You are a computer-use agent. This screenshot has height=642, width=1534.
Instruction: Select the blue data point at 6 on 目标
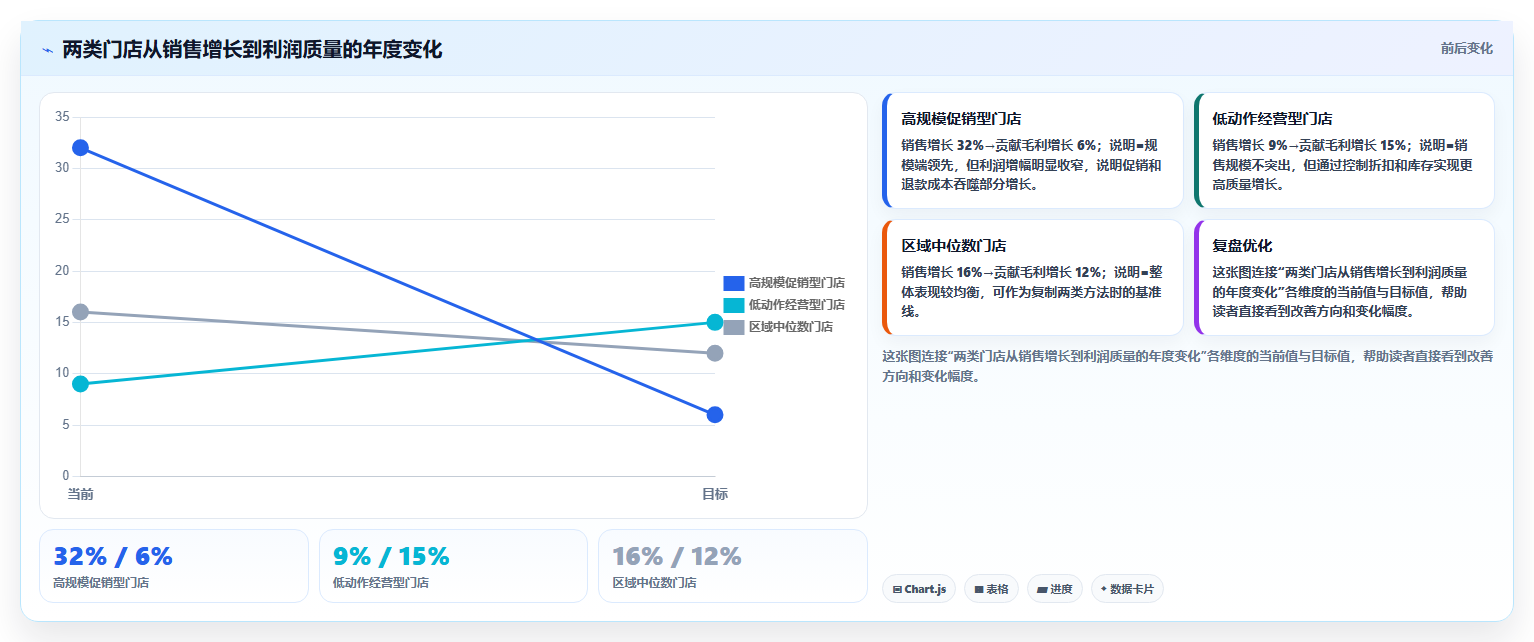(715, 415)
